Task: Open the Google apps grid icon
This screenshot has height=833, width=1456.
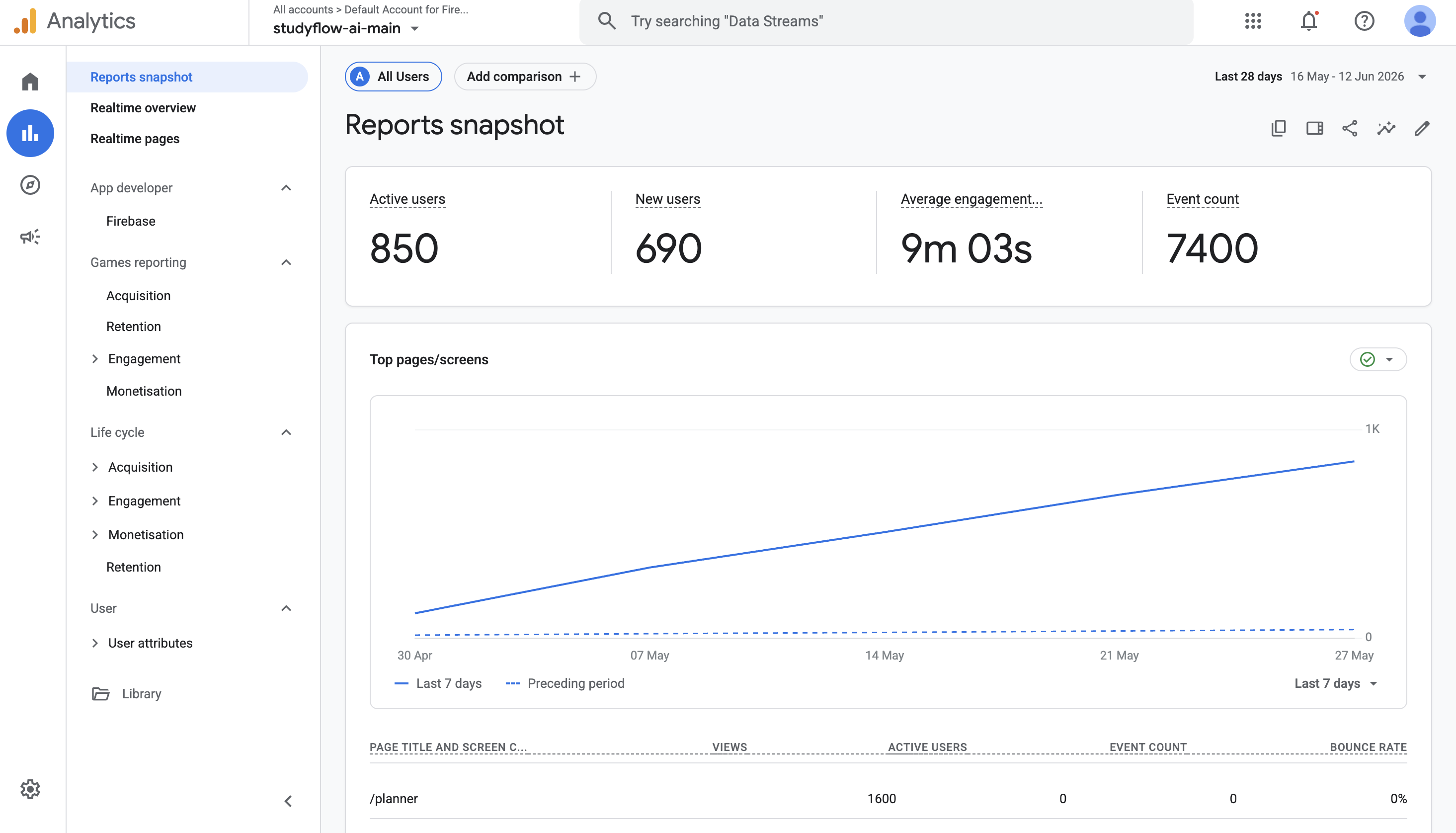Action: [x=1252, y=21]
